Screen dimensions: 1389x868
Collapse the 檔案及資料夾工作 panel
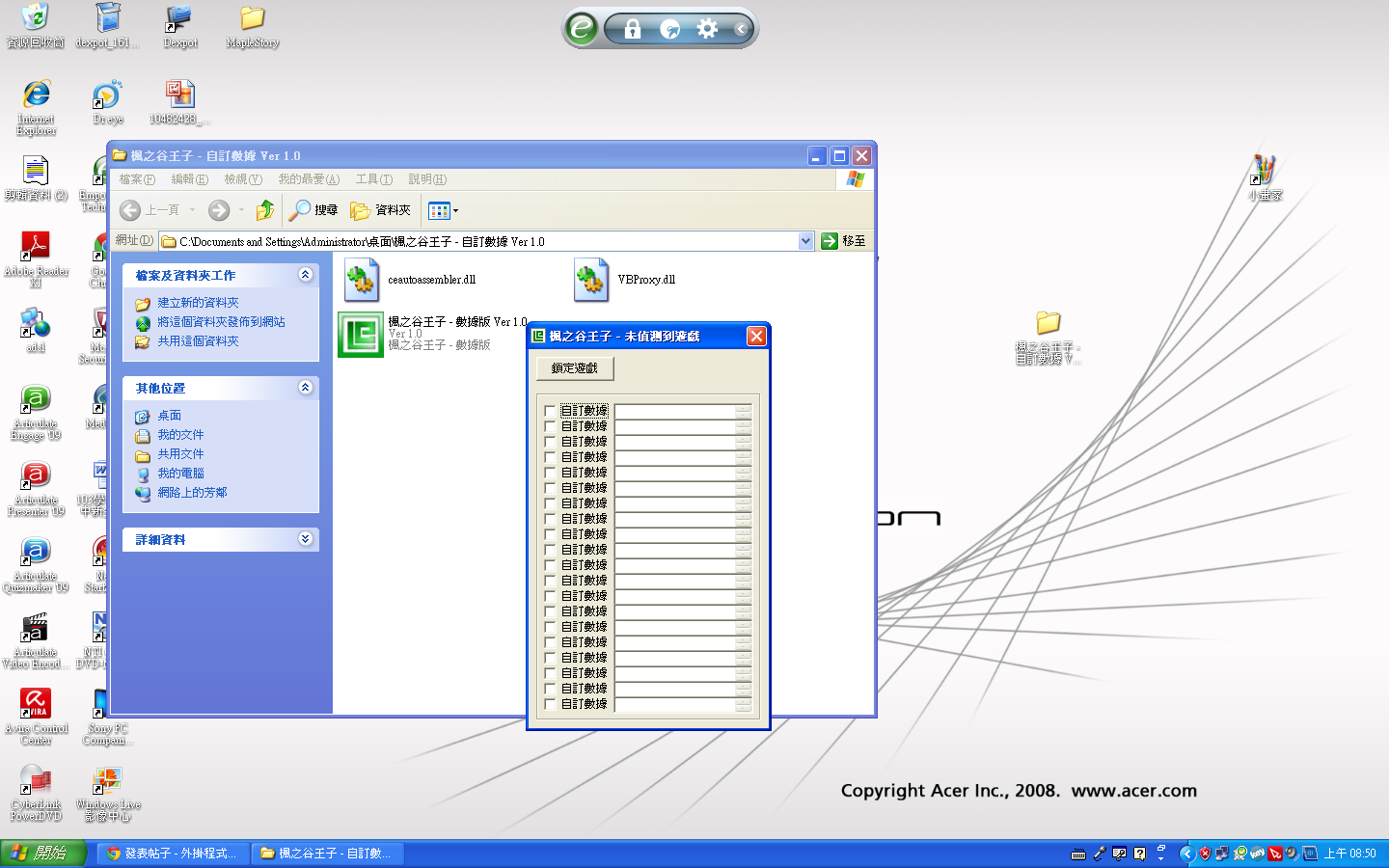(306, 275)
